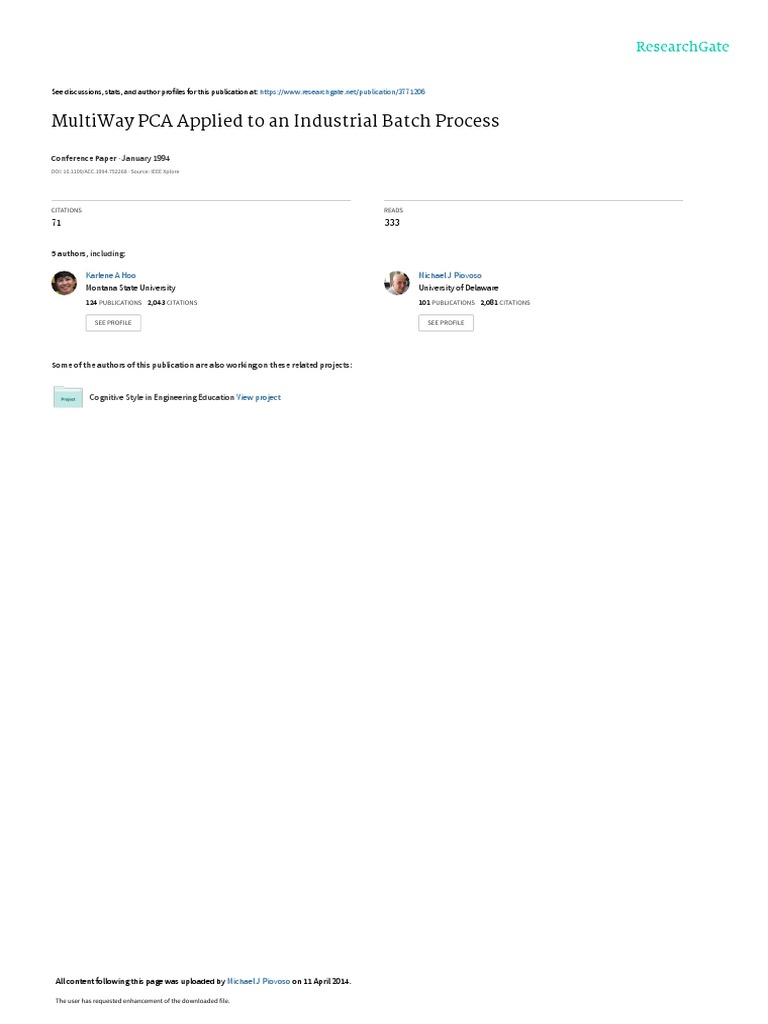Click the Michael J Piovoso uploader link at the bottom
Viewport: 768px width, 1024px height.
259,981
